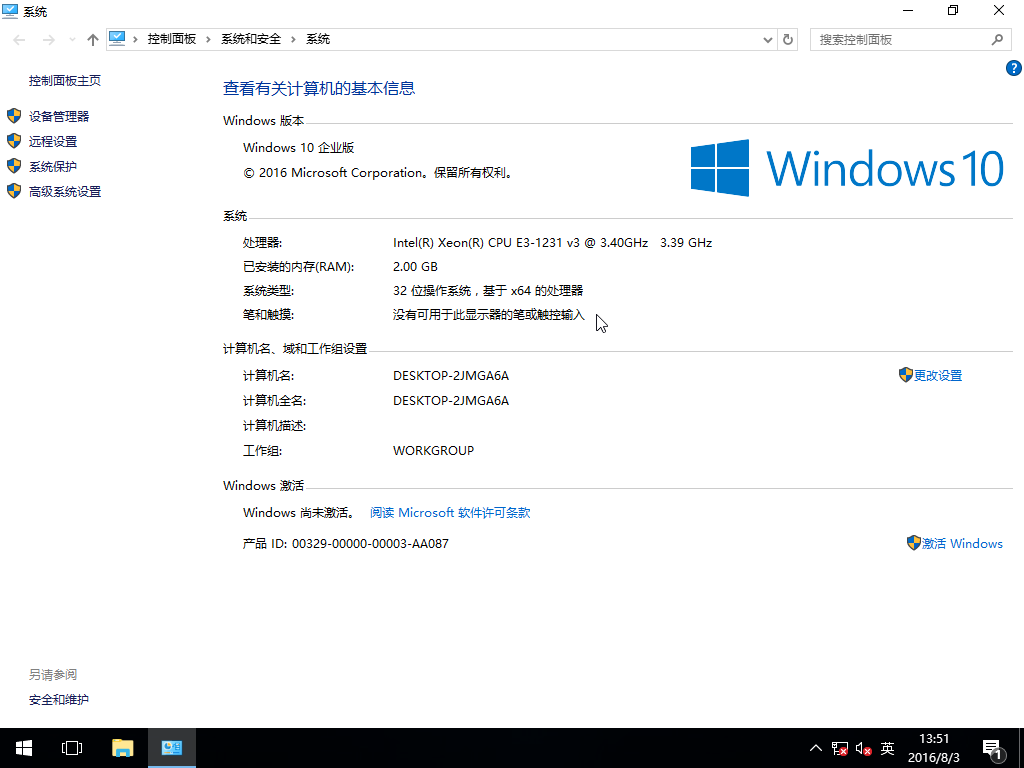
Task: Open Task View on the taskbar
Action: [x=72, y=748]
